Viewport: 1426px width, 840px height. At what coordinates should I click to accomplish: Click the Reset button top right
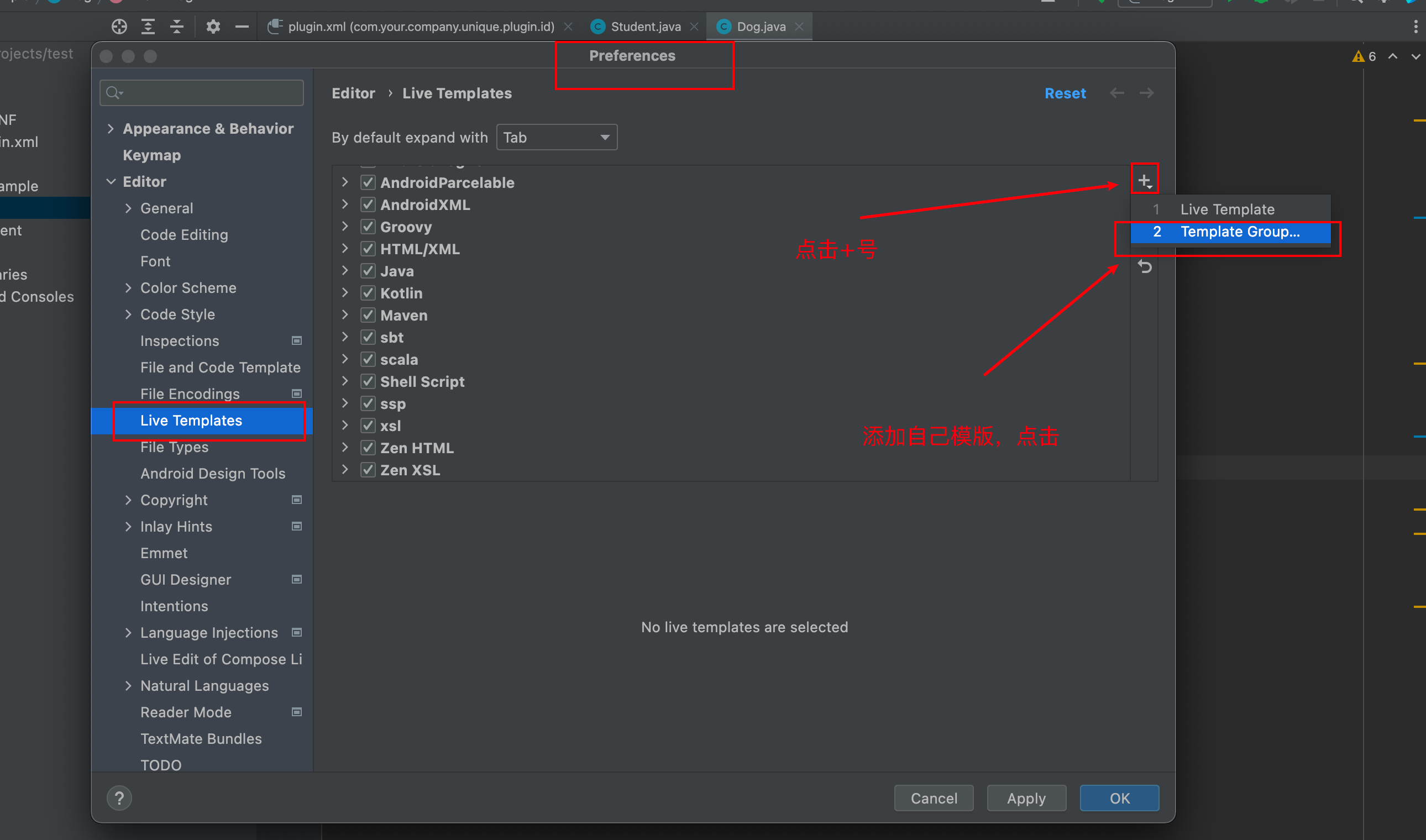click(1066, 93)
